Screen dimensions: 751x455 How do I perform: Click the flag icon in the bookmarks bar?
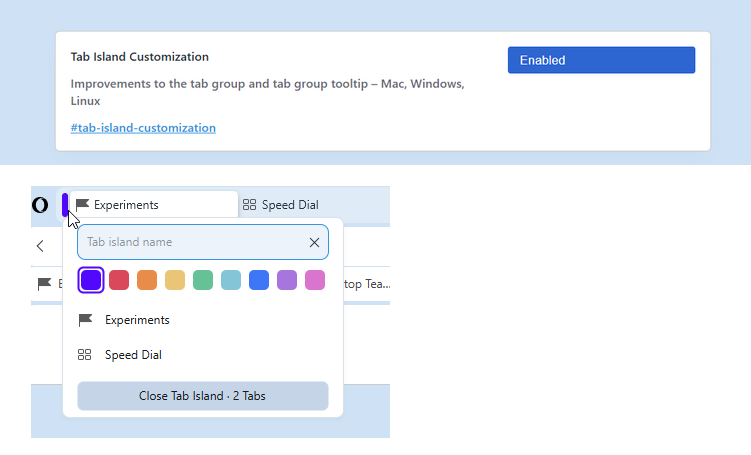44,284
